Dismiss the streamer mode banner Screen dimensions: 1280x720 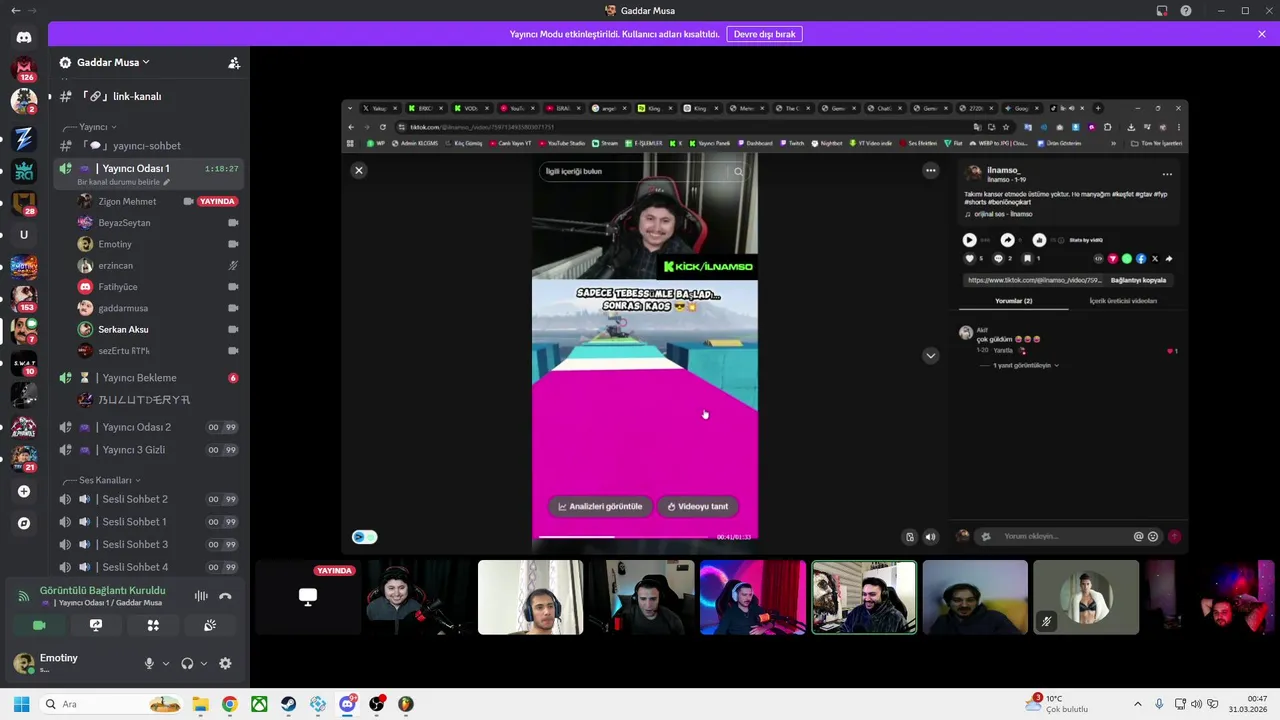point(1262,34)
